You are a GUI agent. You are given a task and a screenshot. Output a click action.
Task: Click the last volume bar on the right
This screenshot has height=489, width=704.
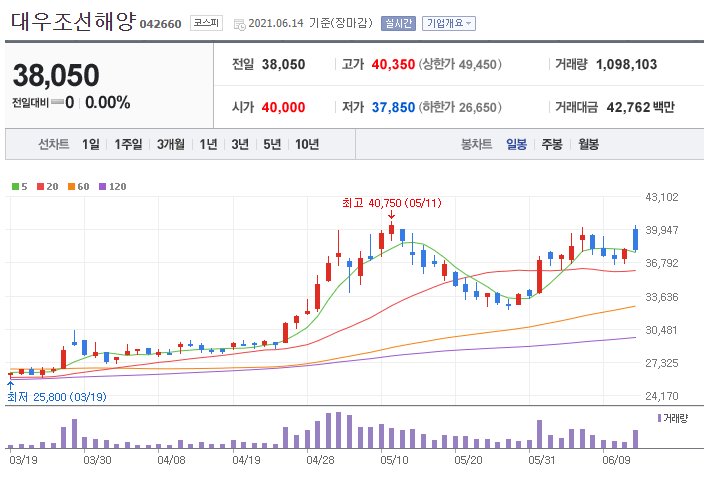point(635,439)
